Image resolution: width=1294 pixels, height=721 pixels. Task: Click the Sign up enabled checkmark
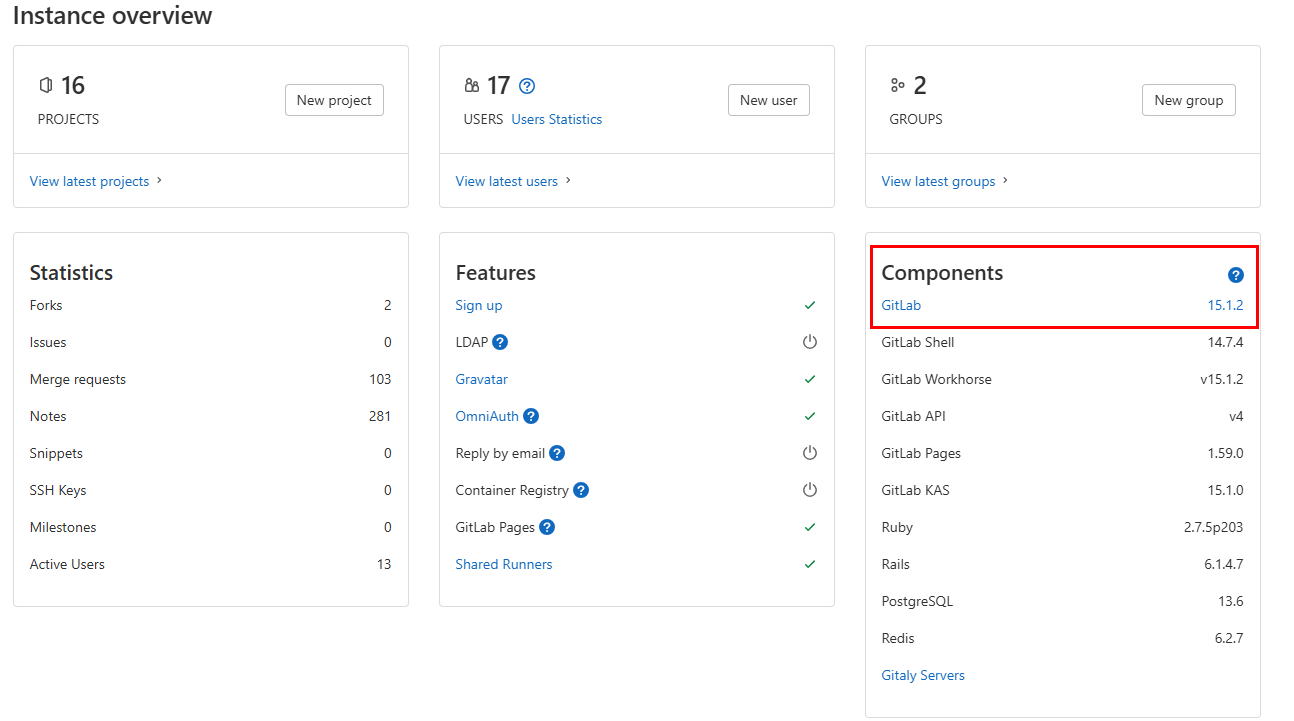[810, 305]
